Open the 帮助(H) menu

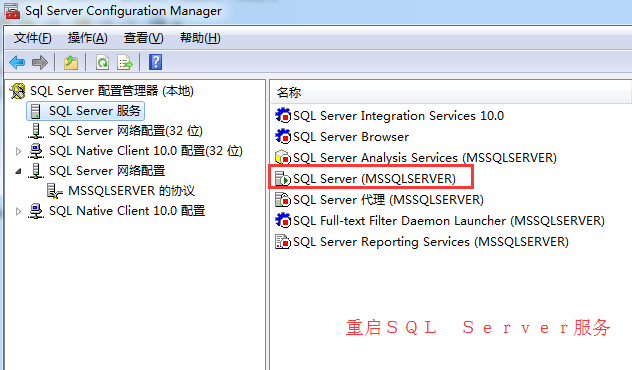point(200,38)
